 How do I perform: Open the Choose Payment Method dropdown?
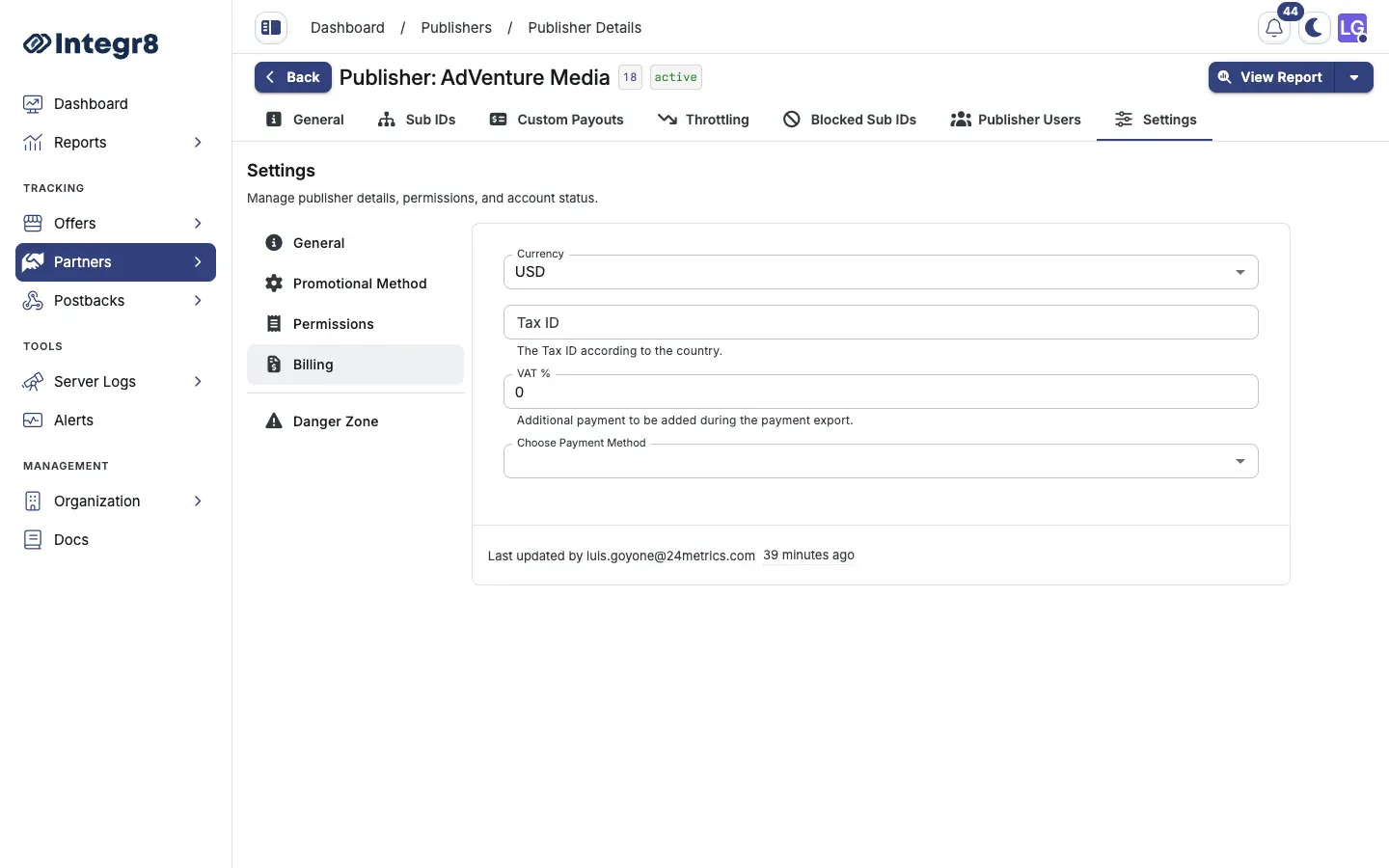coord(881,461)
